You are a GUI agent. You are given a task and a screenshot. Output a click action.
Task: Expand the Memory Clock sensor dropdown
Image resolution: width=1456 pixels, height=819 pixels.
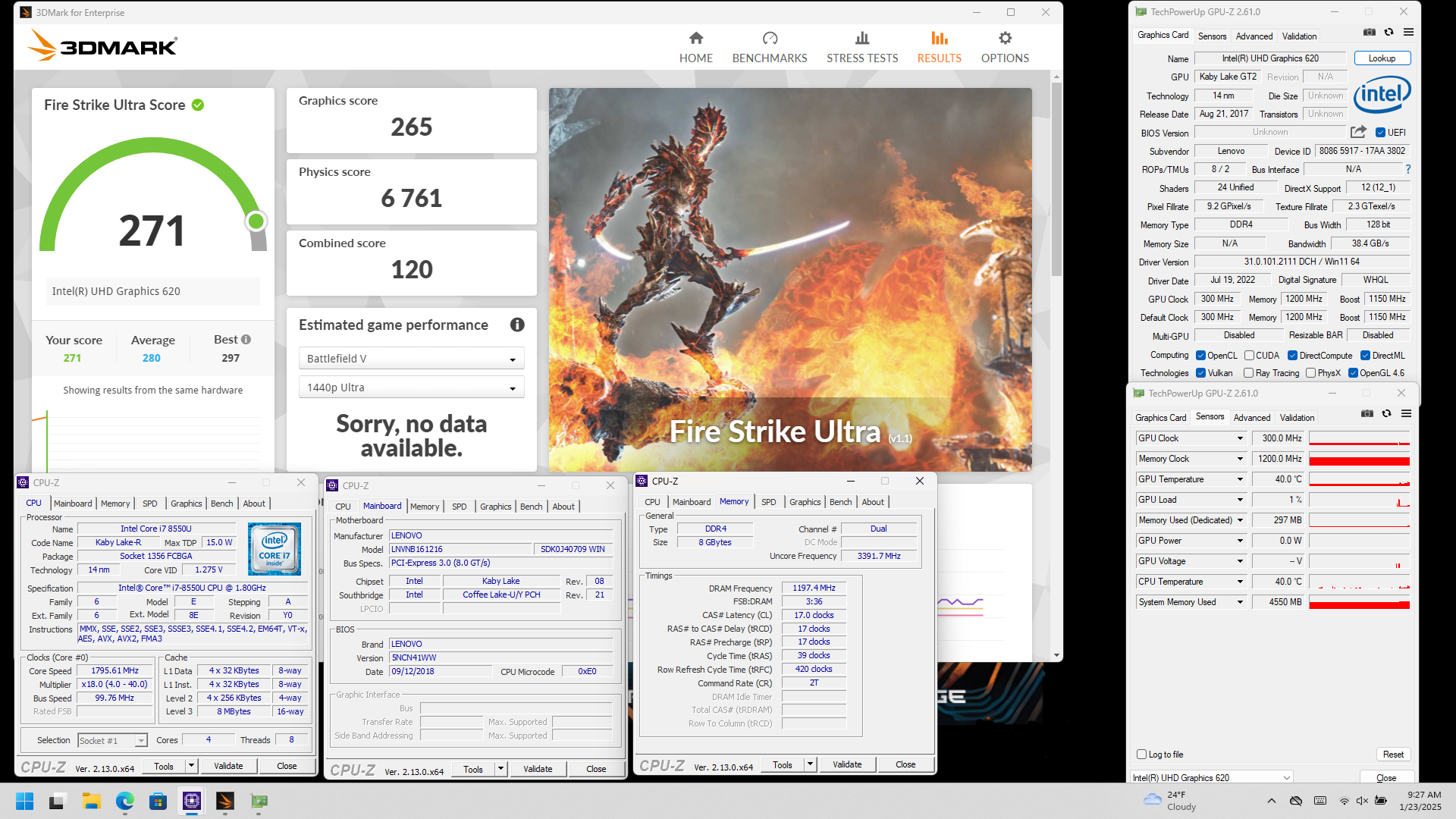point(1240,459)
